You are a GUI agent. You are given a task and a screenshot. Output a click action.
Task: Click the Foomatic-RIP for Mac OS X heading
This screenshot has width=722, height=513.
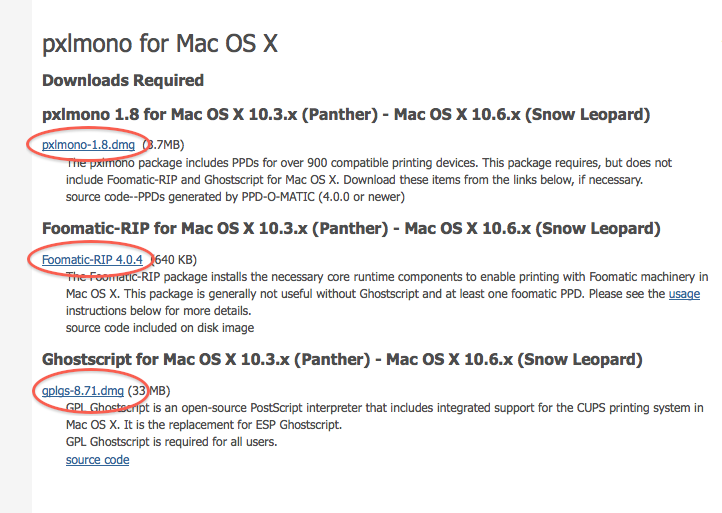(351, 229)
